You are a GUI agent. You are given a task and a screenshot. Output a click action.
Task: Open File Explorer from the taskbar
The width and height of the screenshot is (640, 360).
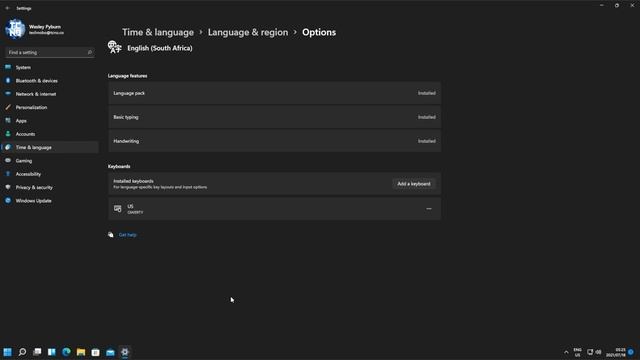tap(81, 352)
